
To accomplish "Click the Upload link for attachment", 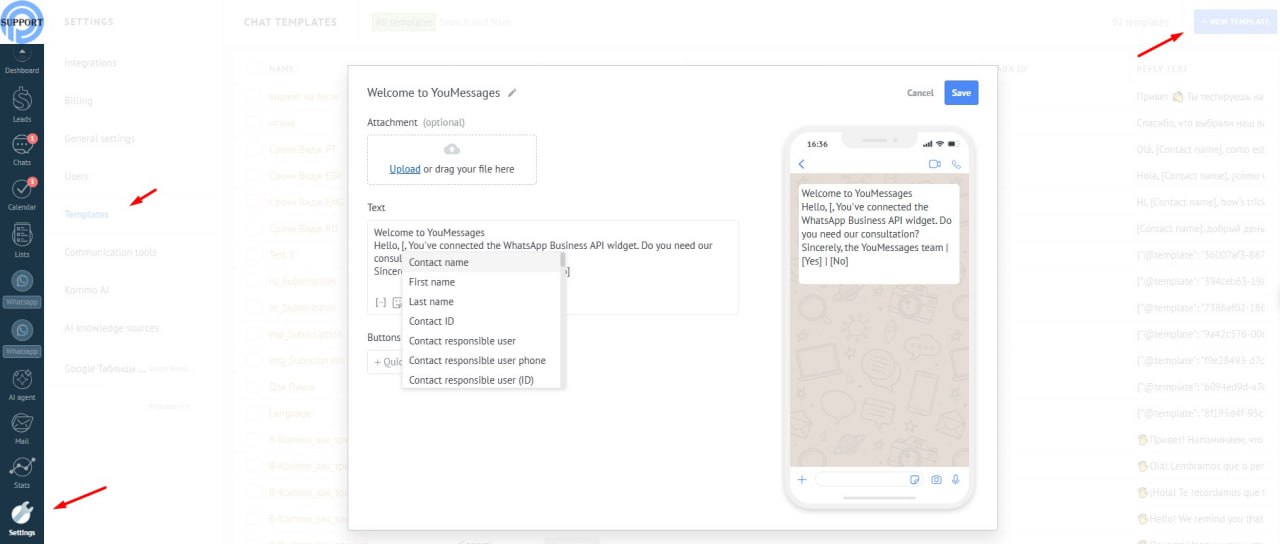I will click(404, 169).
